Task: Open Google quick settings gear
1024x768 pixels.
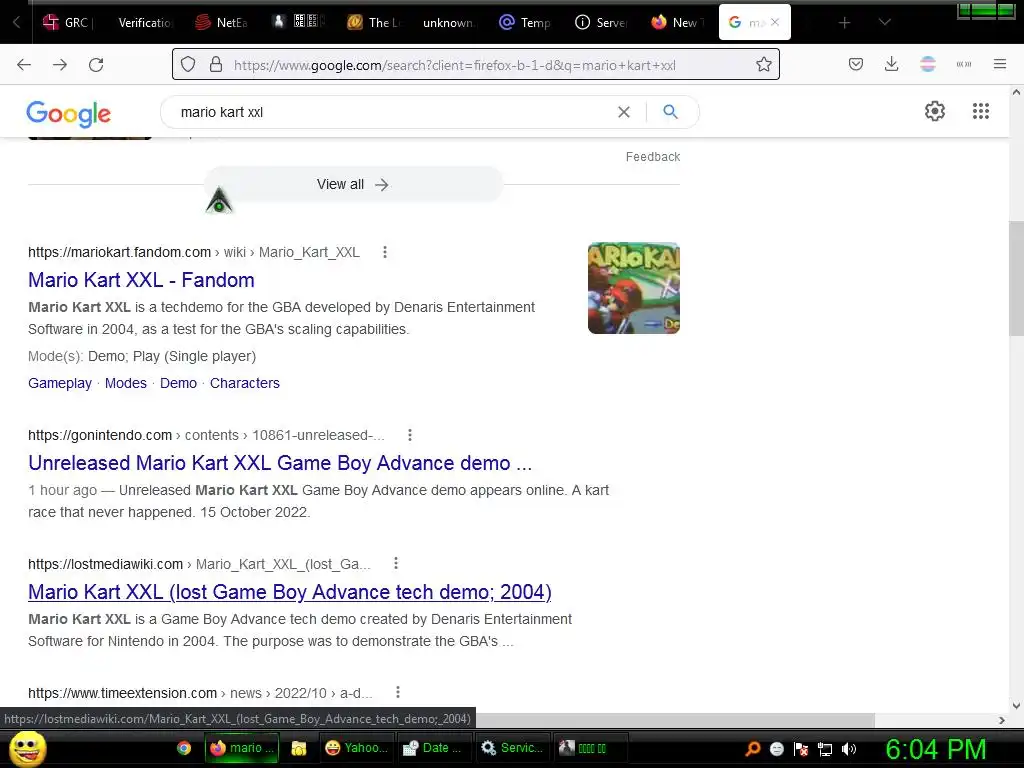Action: [x=935, y=112]
